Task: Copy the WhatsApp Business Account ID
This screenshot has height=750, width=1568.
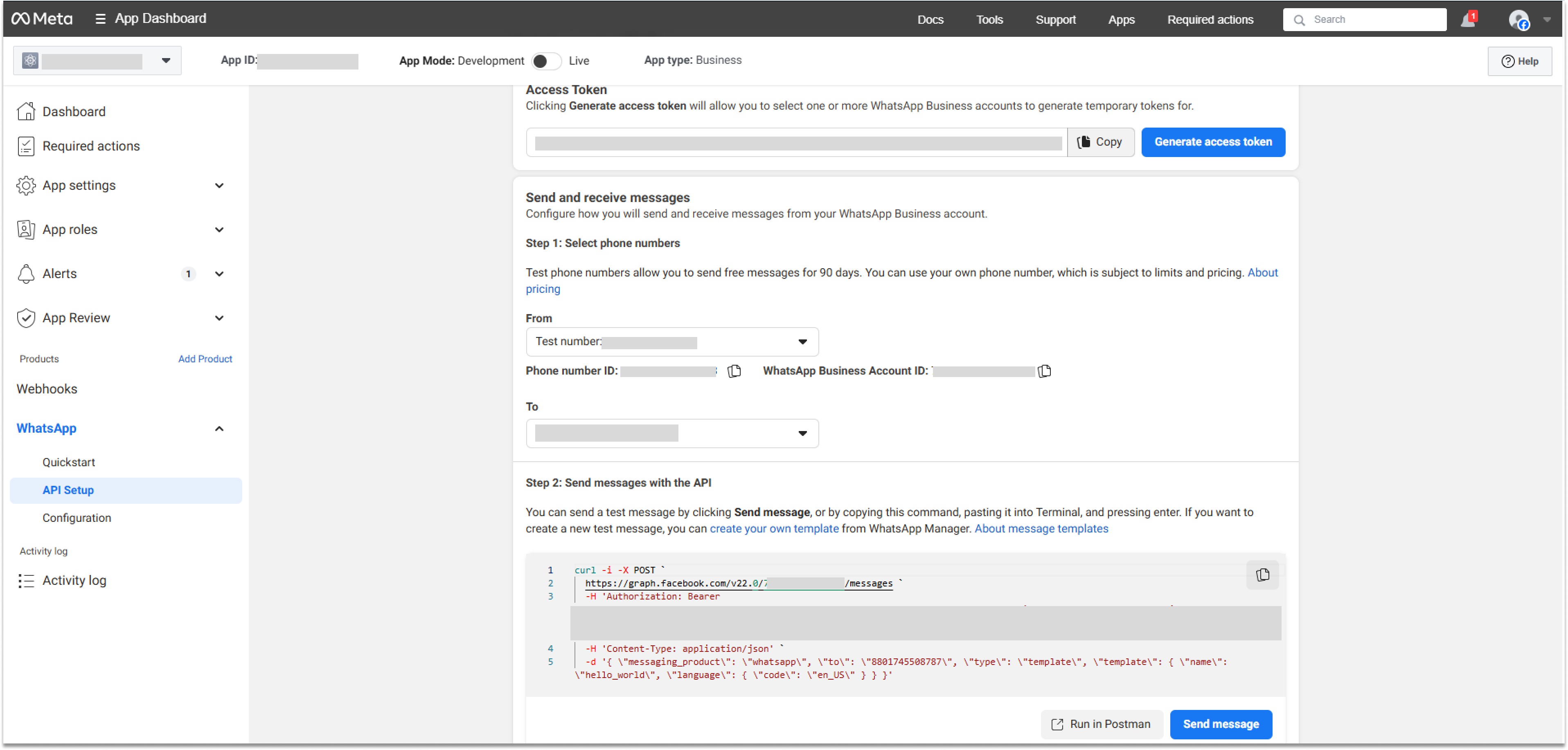Action: [x=1045, y=371]
